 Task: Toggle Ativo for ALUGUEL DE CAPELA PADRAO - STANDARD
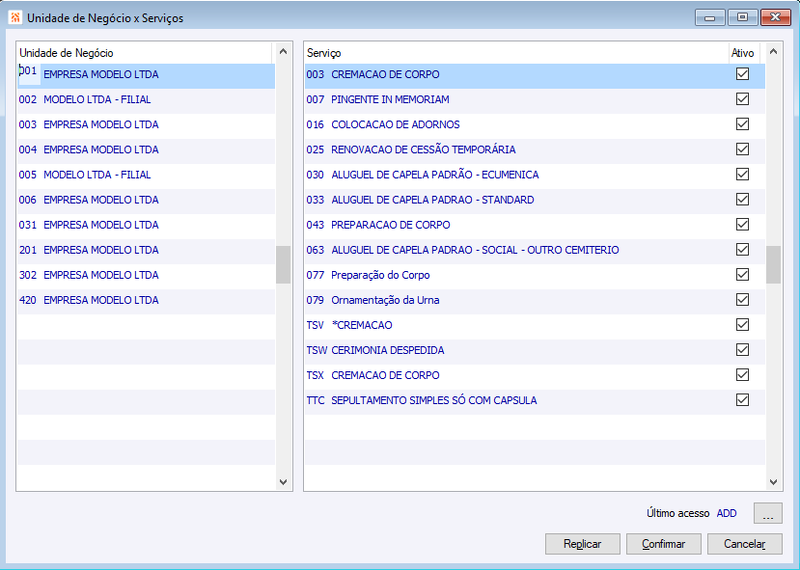click(742, 199)
